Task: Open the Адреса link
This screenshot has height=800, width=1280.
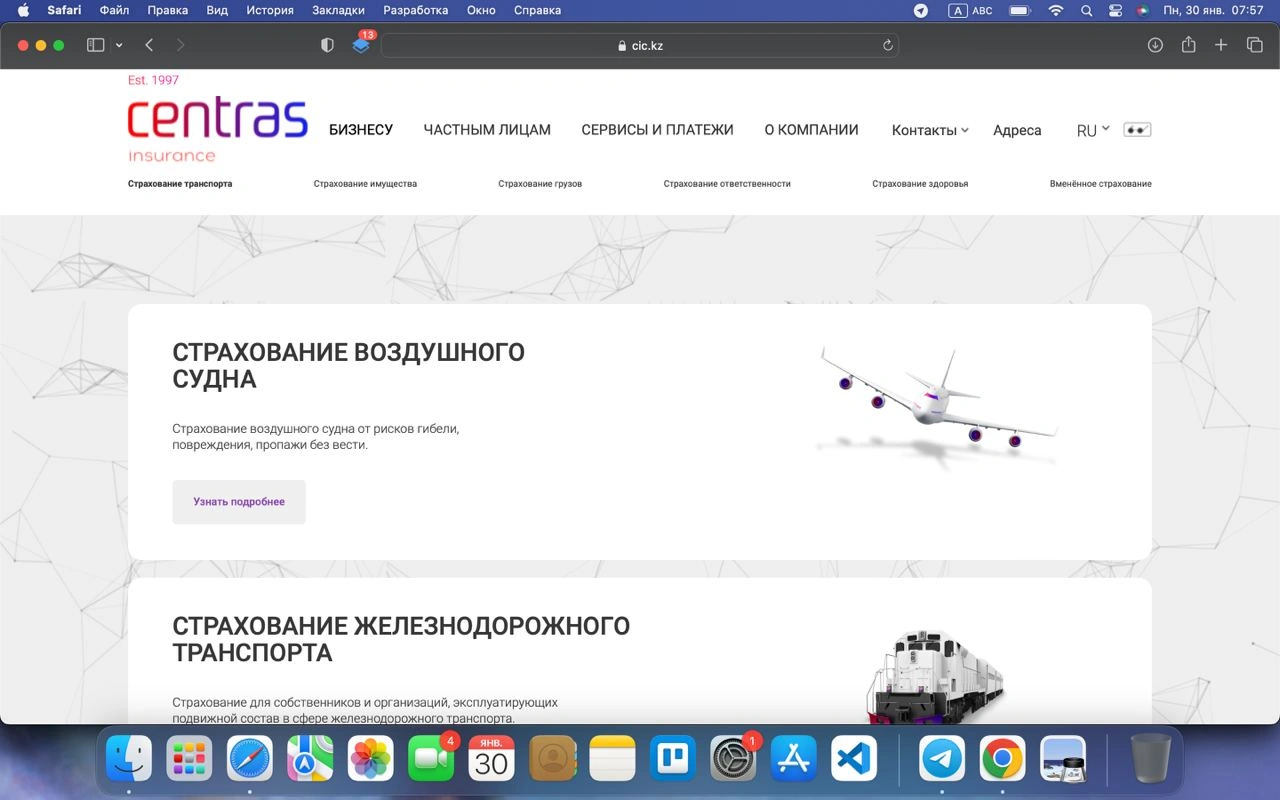Action: point(1017,130)
